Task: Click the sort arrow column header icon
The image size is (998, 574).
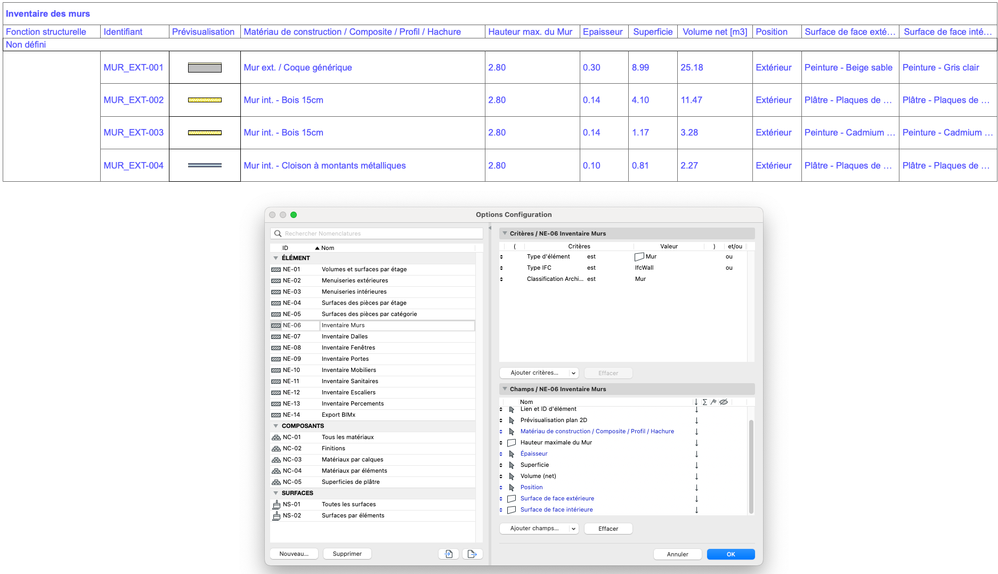Action: 696,402
